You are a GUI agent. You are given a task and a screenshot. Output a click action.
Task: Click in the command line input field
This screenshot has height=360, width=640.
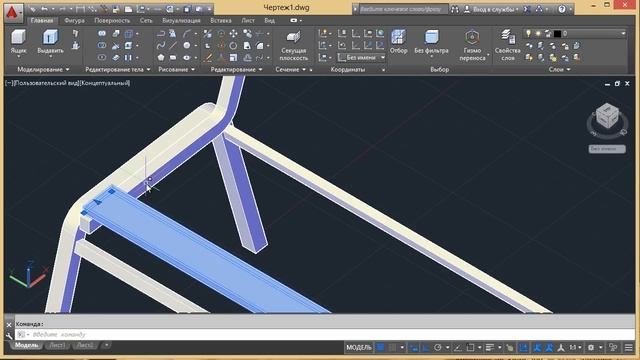click(324, 335)
